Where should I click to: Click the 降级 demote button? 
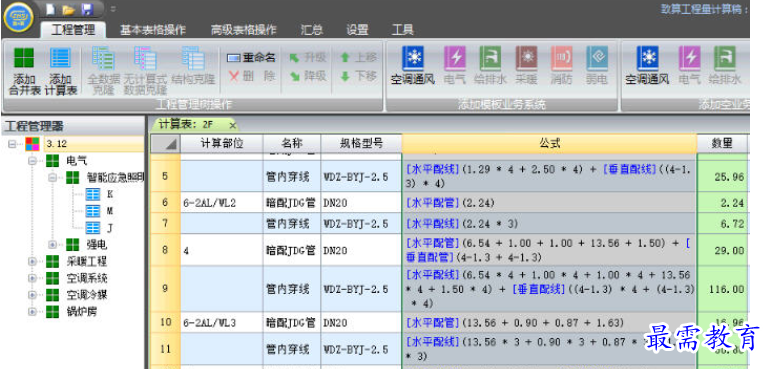click(308, 76)
